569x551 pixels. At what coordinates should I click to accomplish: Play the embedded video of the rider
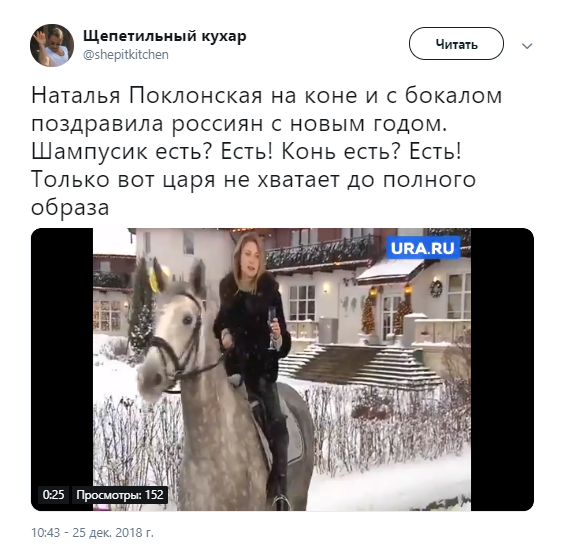point(282,369)
